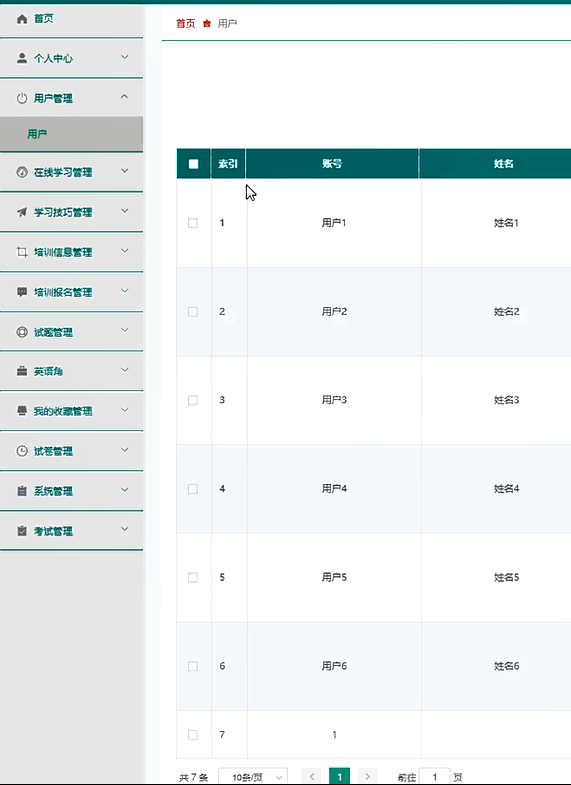Check the box for row 用户3
This screenshot has height=785, width=571.
[193, 400]
